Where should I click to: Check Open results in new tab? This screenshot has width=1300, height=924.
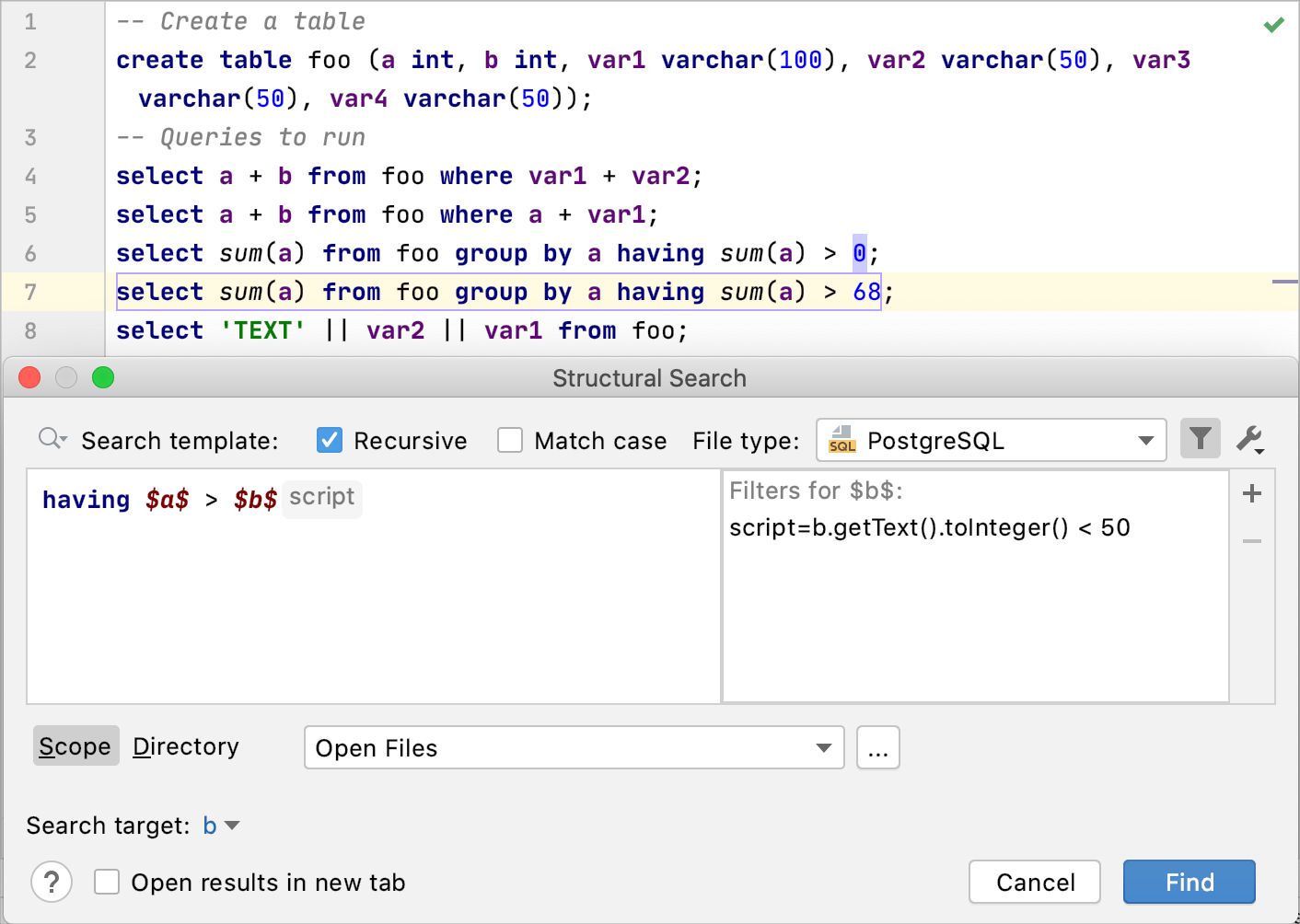tap(107, 882)
